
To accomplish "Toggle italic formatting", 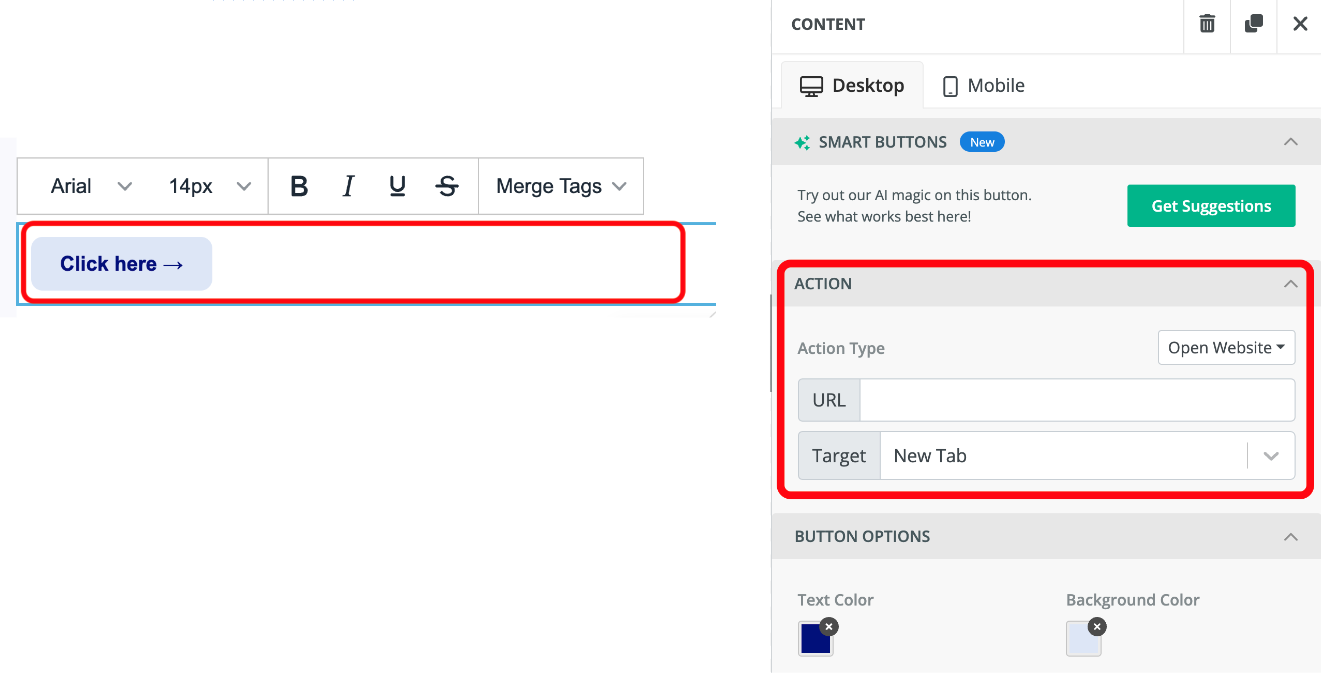I will (348, 186).
